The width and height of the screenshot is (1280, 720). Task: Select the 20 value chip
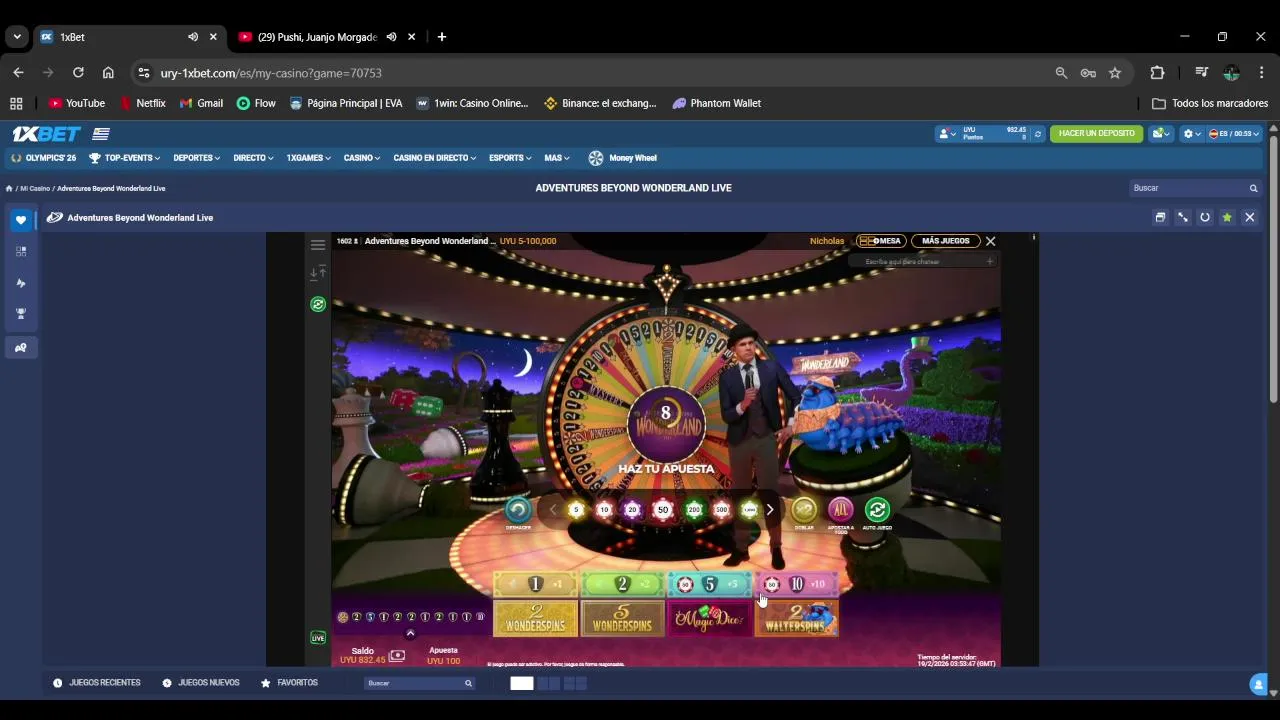632,510
